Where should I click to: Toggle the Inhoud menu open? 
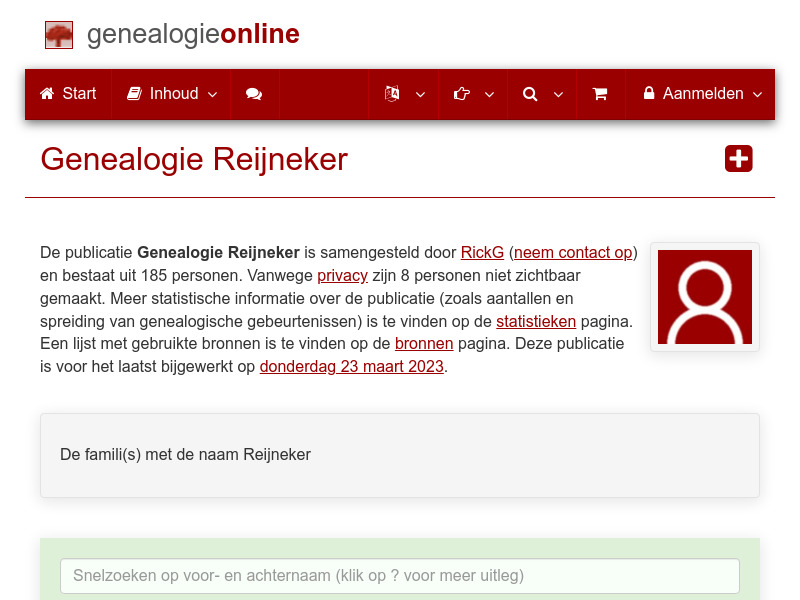[x=213, y=95]
